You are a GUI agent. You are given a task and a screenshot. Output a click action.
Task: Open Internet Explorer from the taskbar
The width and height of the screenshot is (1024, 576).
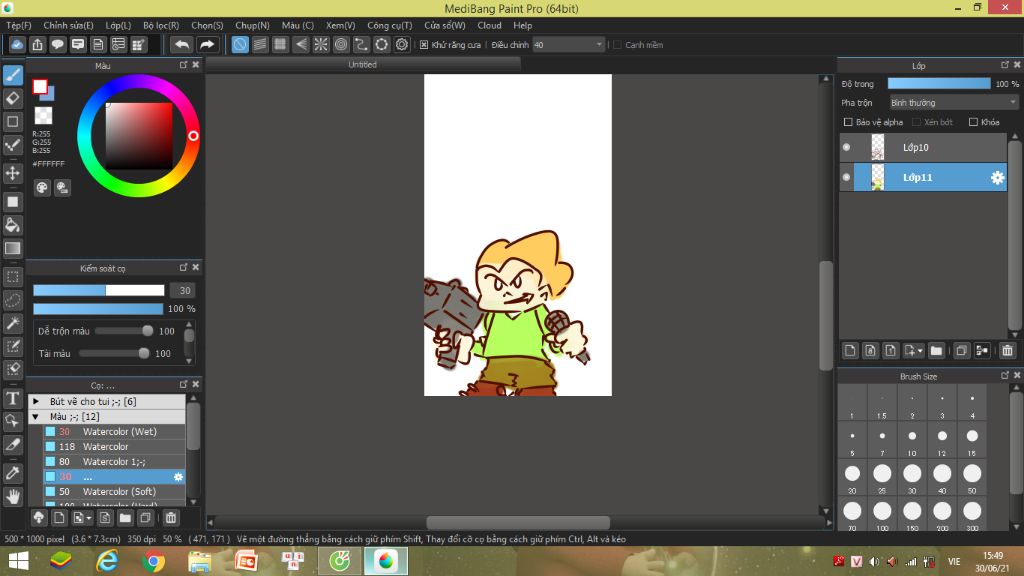(107, 561)
